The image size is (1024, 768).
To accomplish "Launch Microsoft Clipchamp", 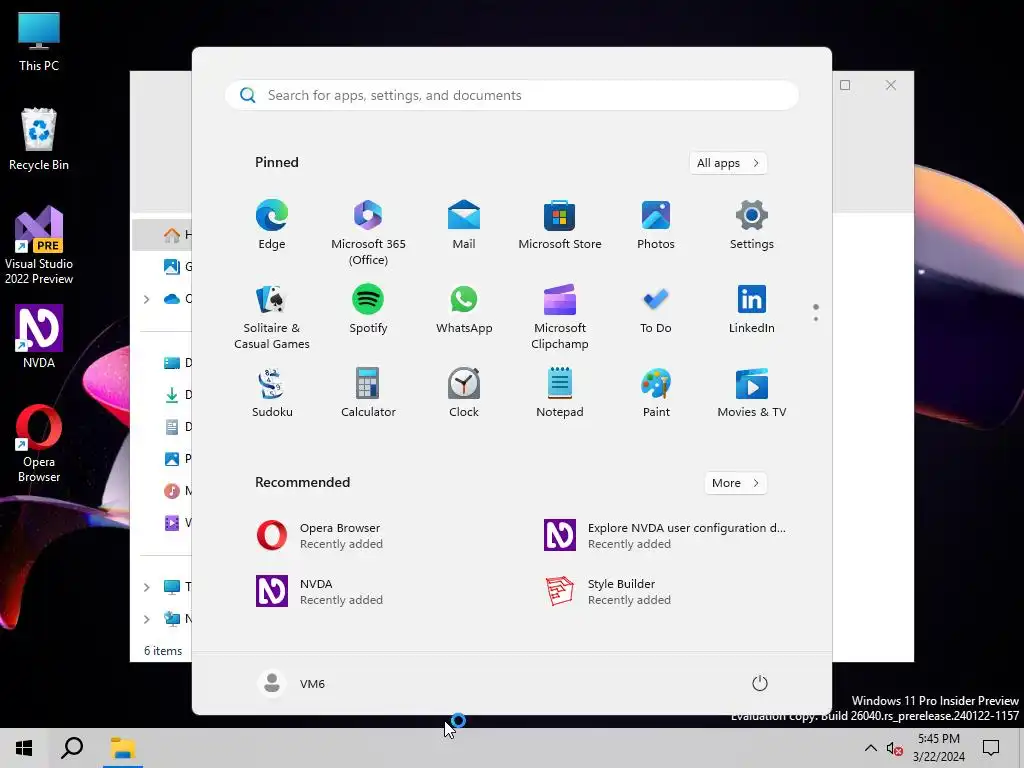I will (x=560, y=317).
